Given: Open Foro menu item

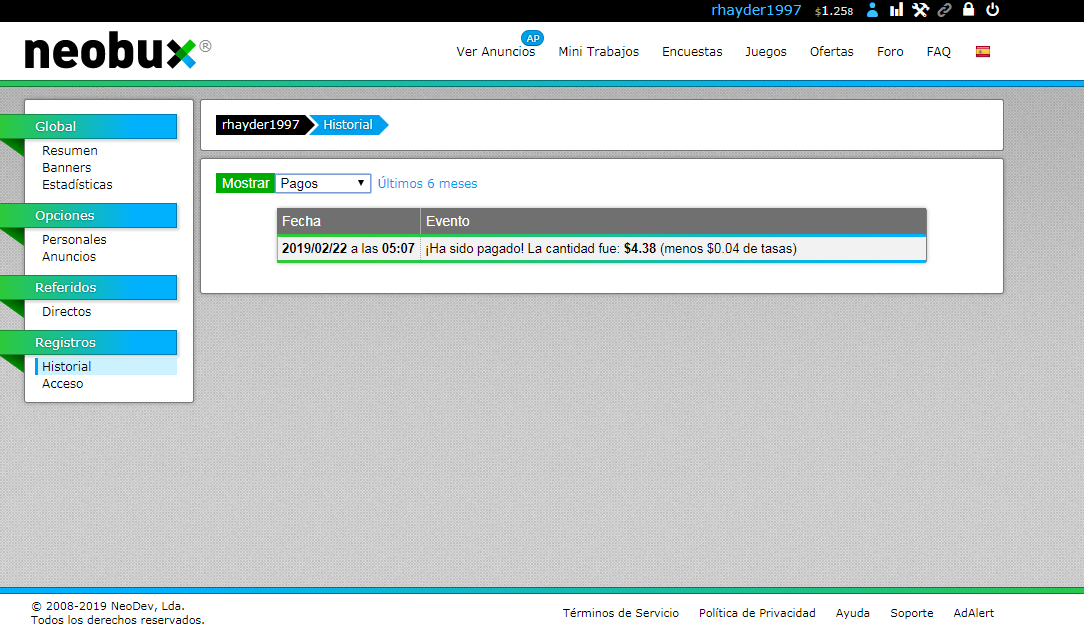Looking at the screenshot, I should (x=890, y=52).
